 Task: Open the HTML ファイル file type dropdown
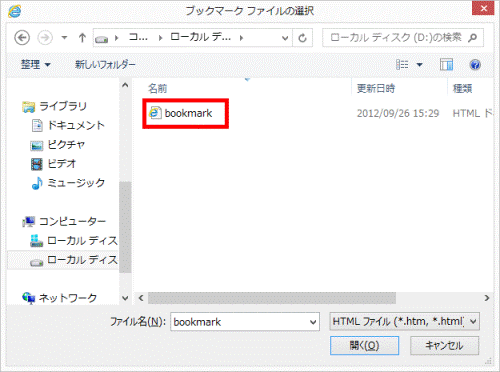(405, 322)
